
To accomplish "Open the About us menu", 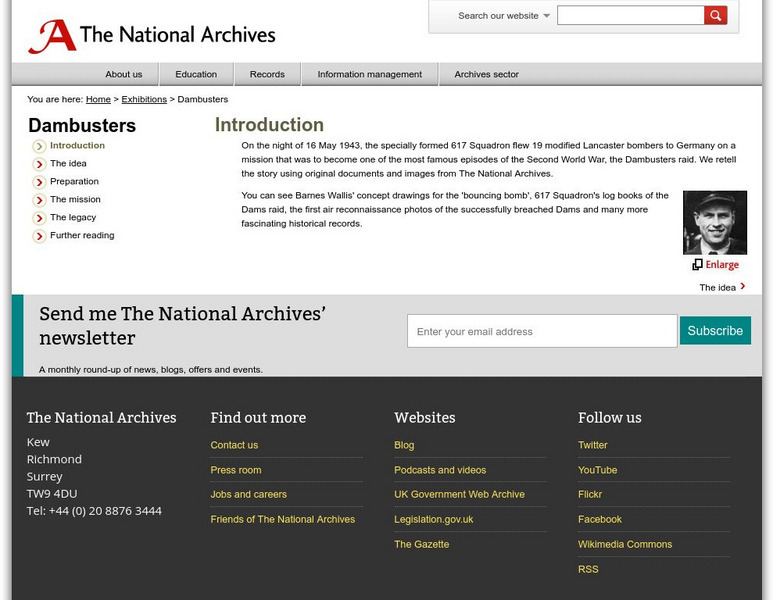I will pyautogui.click(x=124, y=74).
